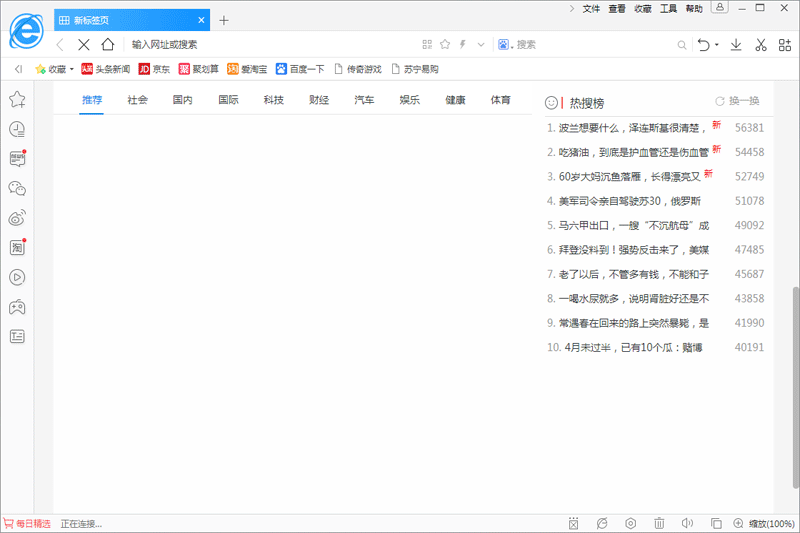The image size is (800, 533).
Task: Open a new tab with plus button
Action: coord(223,20)
